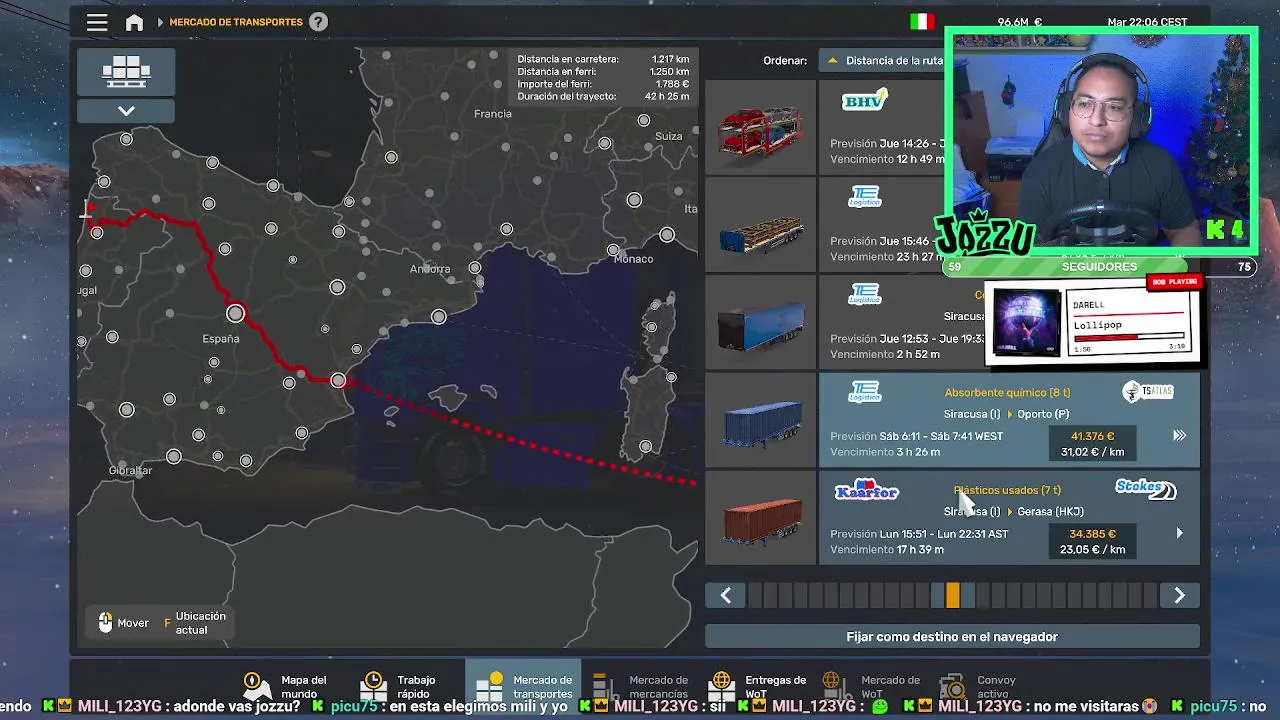The height and width of the screenshot is (720, 1280).
Task: Click the streamer webcam overlay
Action: point(1101,140)
